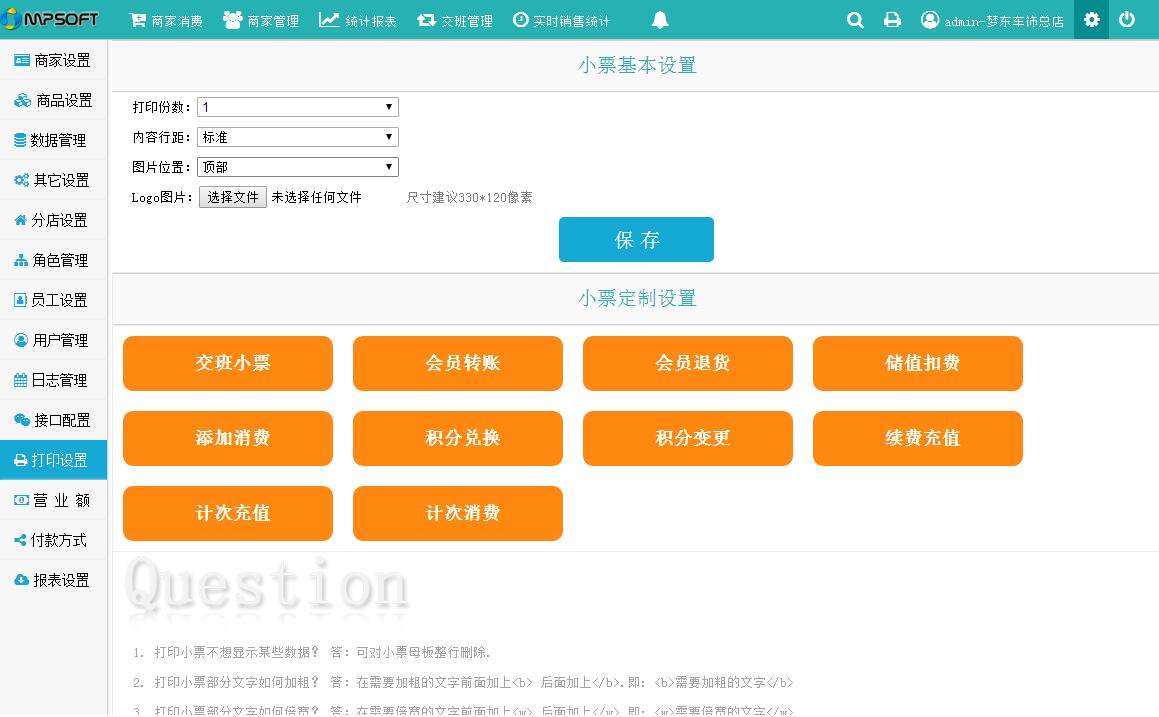Expand the 打印份数 dropdown

297,107
